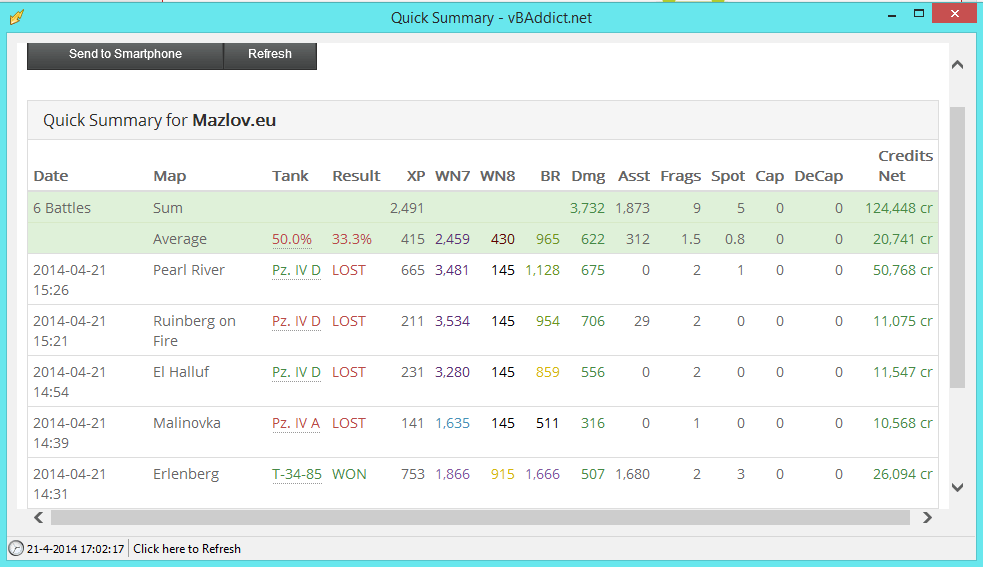
Task: Click the Spot column header
Action: coord(728,176)
